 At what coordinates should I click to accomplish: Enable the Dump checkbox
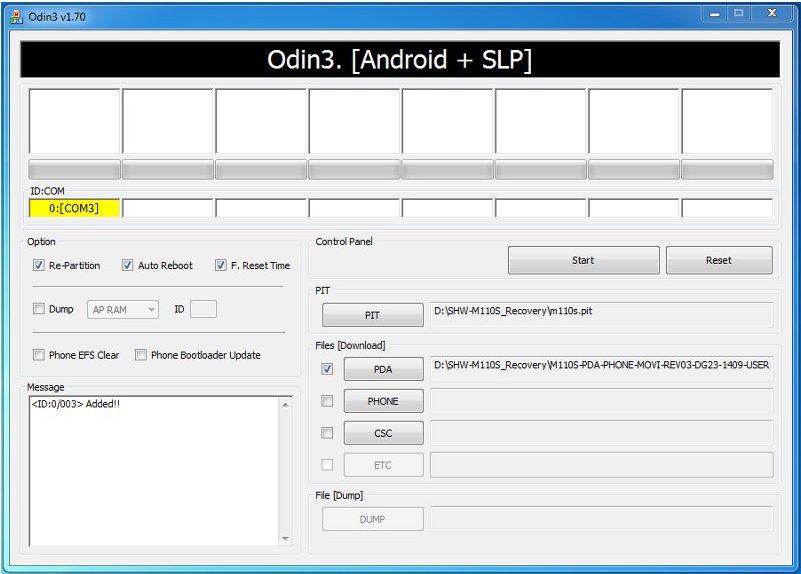[38, 308]
